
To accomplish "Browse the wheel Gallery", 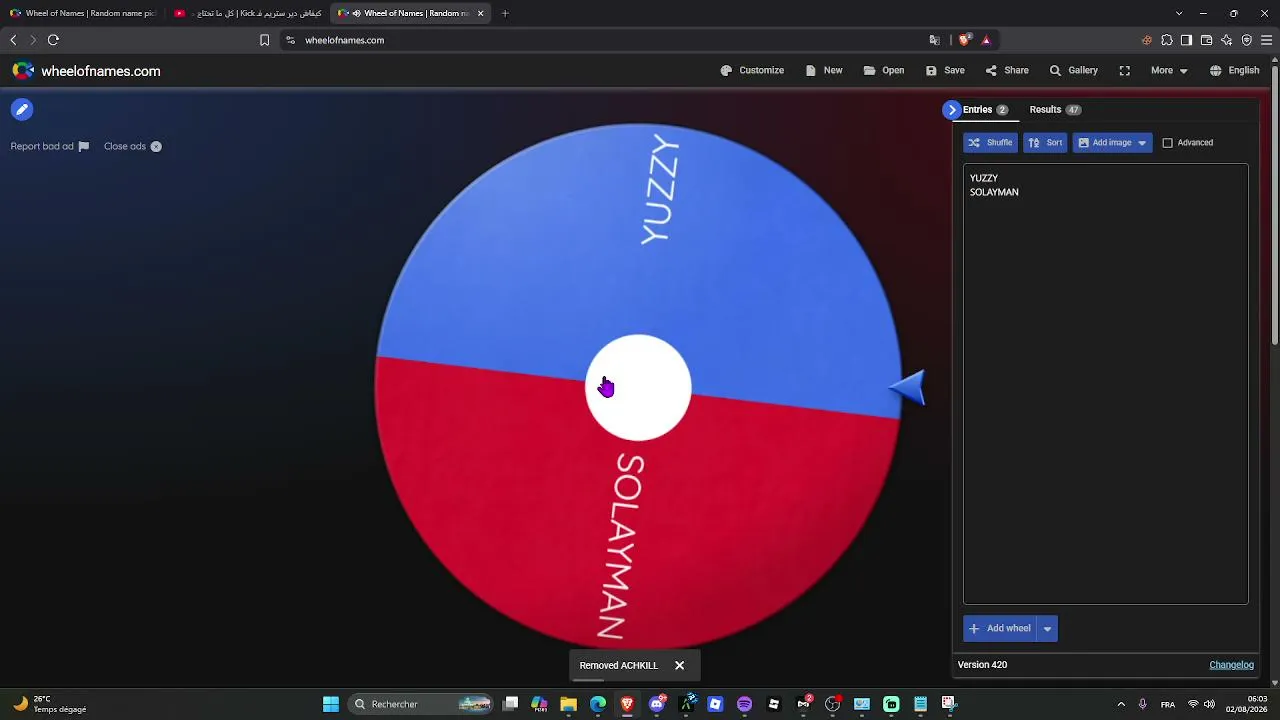I will point(1073,71).
